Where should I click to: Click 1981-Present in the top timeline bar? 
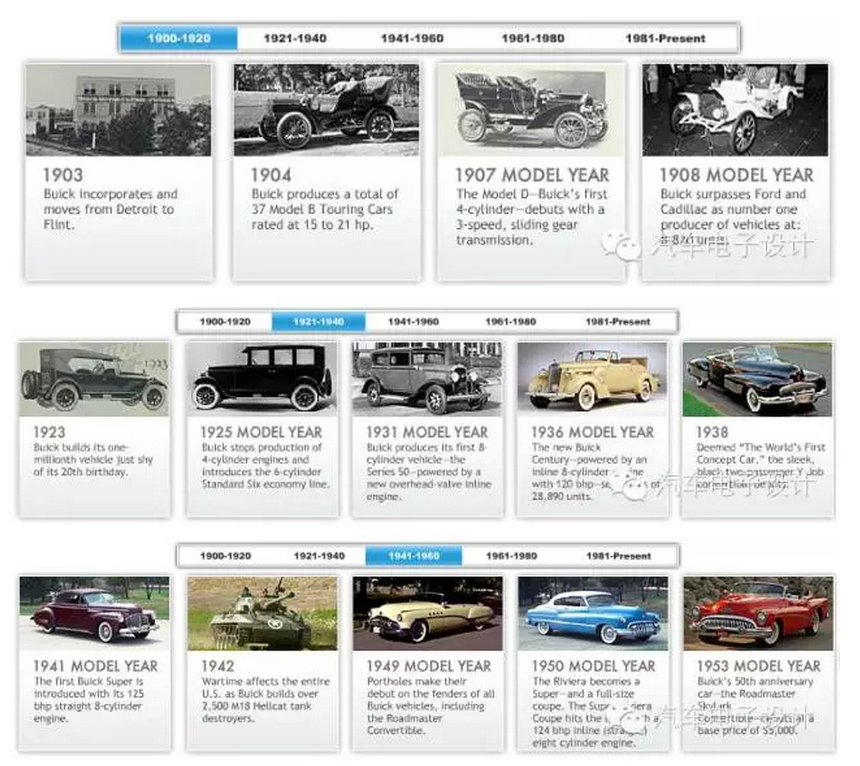(x=665, y=38)
